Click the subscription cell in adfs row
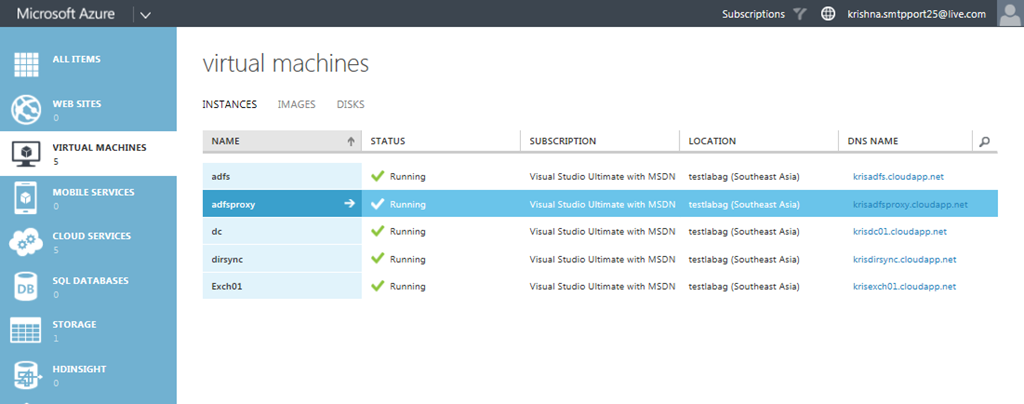Viewport: 1024px width, 404px height. coord(600,176)
